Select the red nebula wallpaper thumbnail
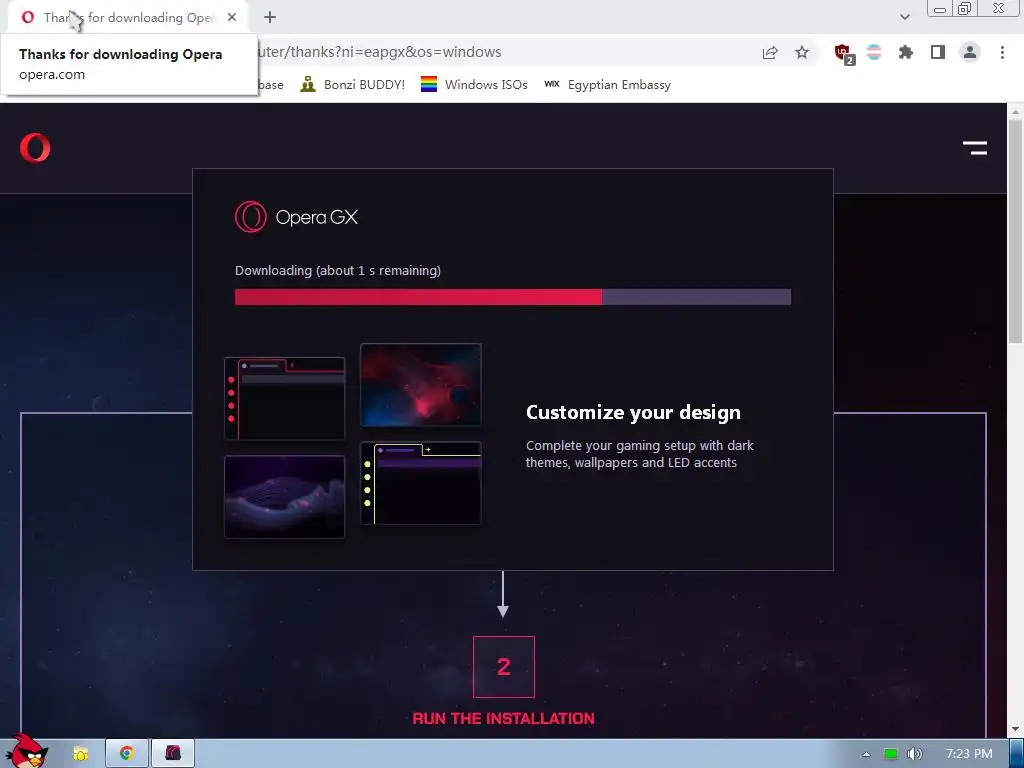1024x768 pixels. coord(421,385)
